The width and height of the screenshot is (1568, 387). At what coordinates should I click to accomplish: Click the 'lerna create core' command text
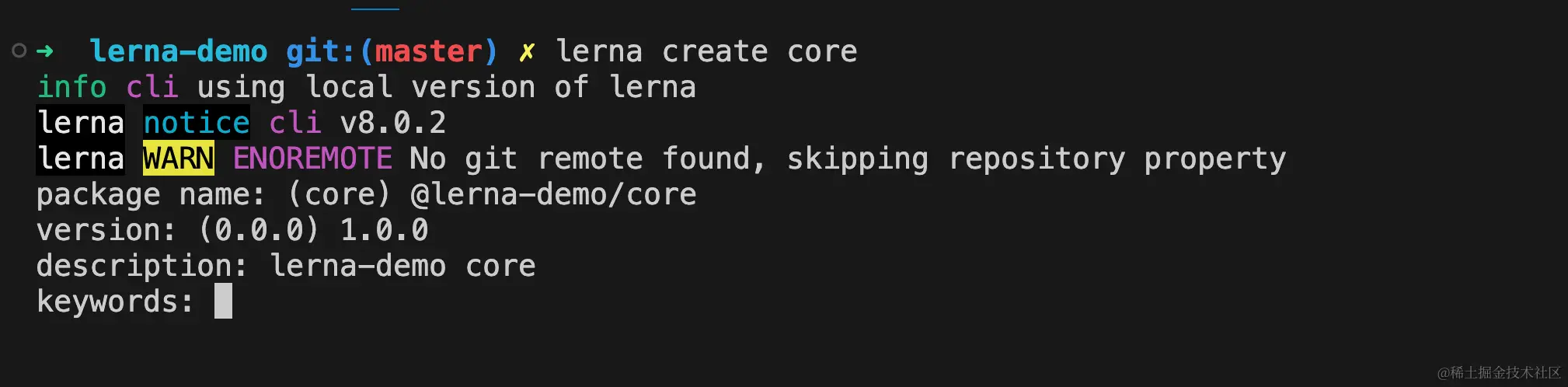(706, 51)
